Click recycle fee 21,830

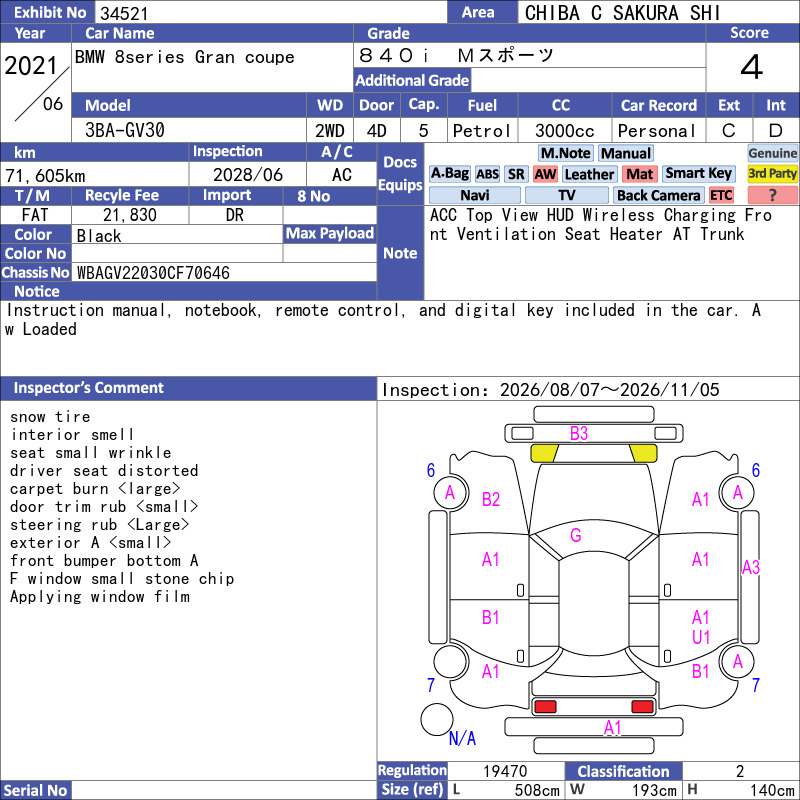coord(130,215)
